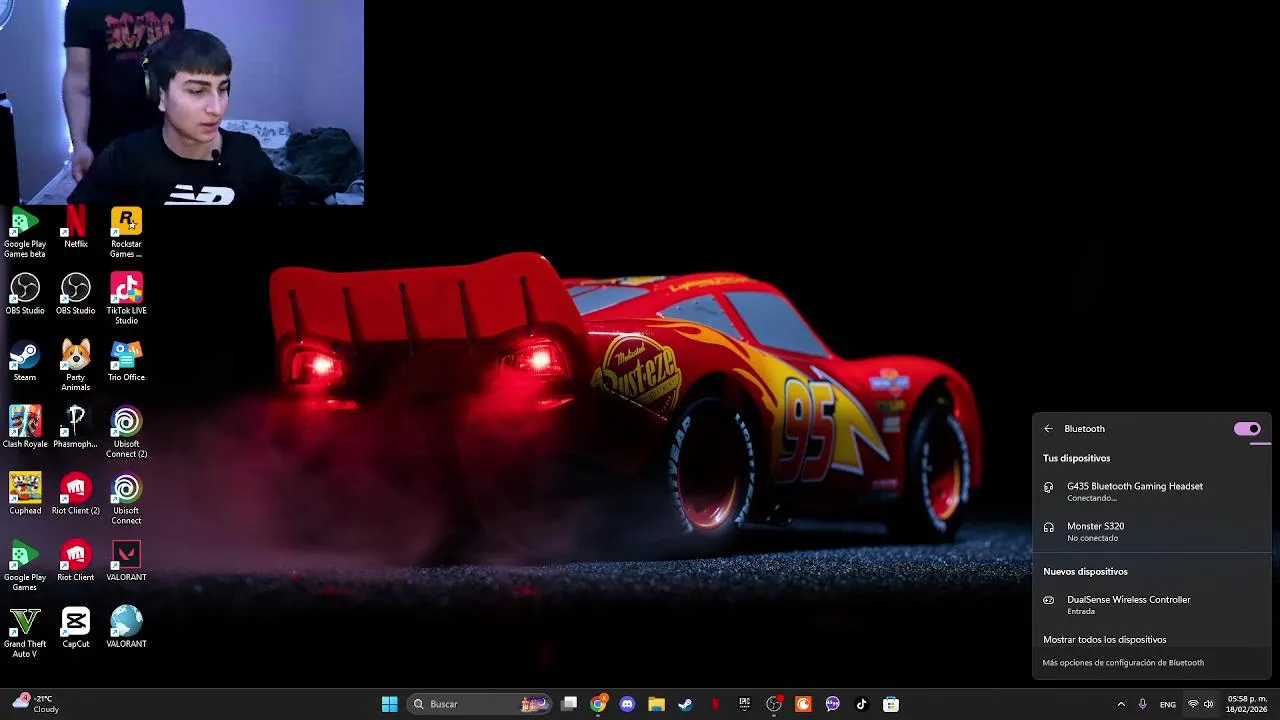Launch the Cuphead desktop shortcut
Image resolution: width=1280 pixels, height=720 pixels.
tap(25, 494)
